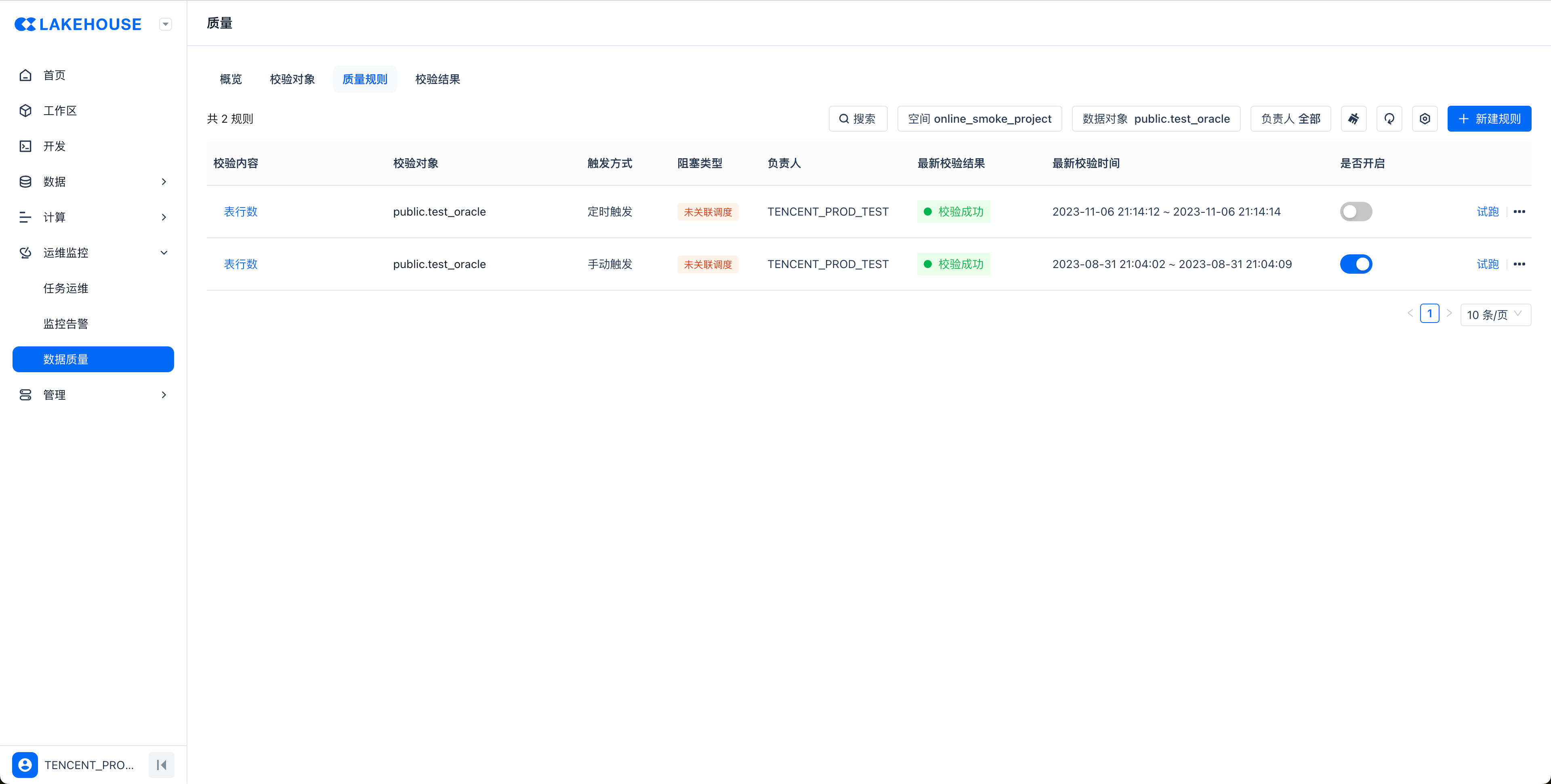The height and width of the screenshot is (784, 1551).
Task: Click the 搜索 search field
Action: tap(857, 119)
